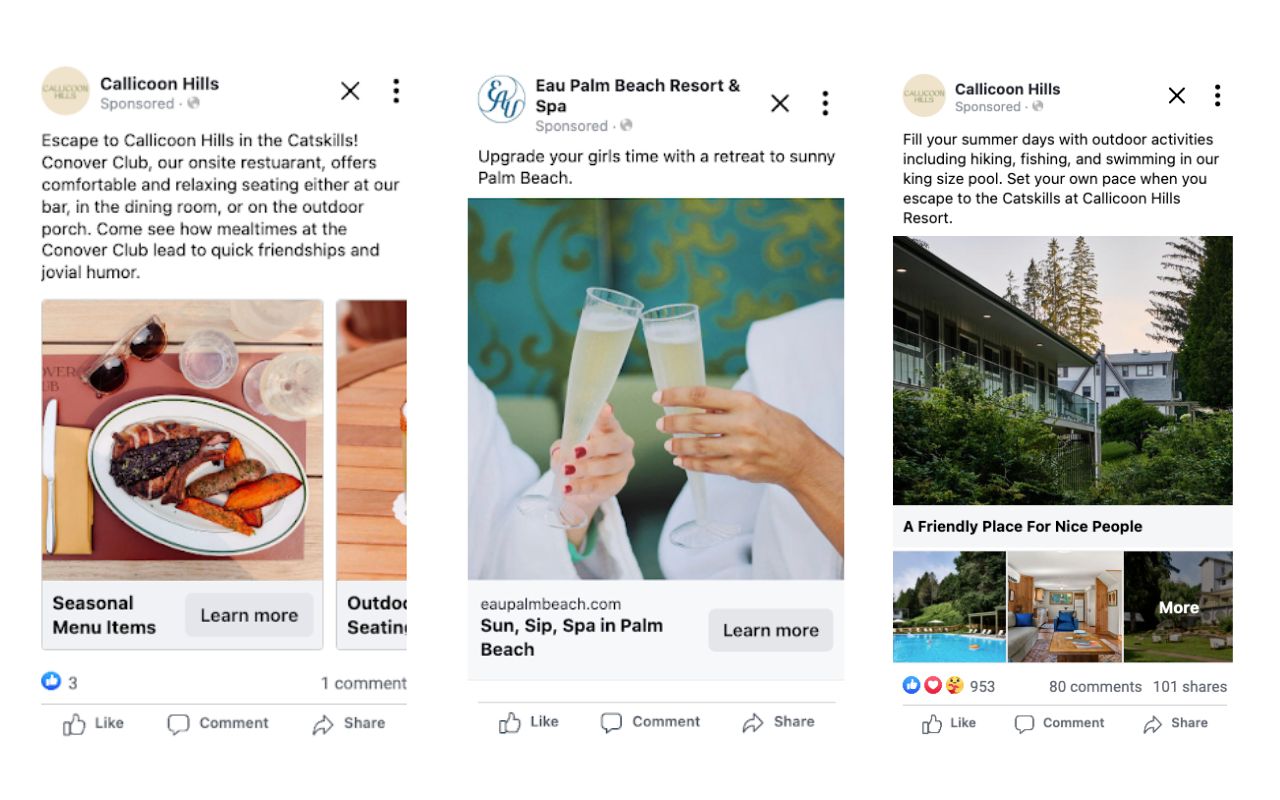Share the Conover Club restaurant post

coord(348,724)
